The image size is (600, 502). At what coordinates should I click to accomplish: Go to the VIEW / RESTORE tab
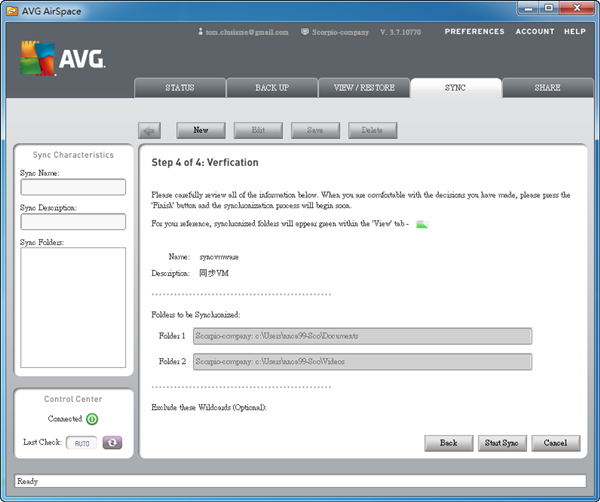click(363, 88)
